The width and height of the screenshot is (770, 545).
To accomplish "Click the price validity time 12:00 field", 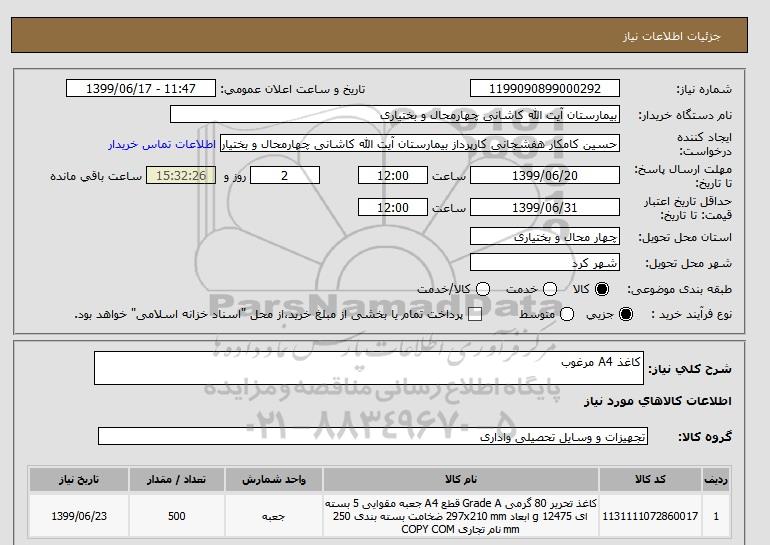I will coord(393,207).
